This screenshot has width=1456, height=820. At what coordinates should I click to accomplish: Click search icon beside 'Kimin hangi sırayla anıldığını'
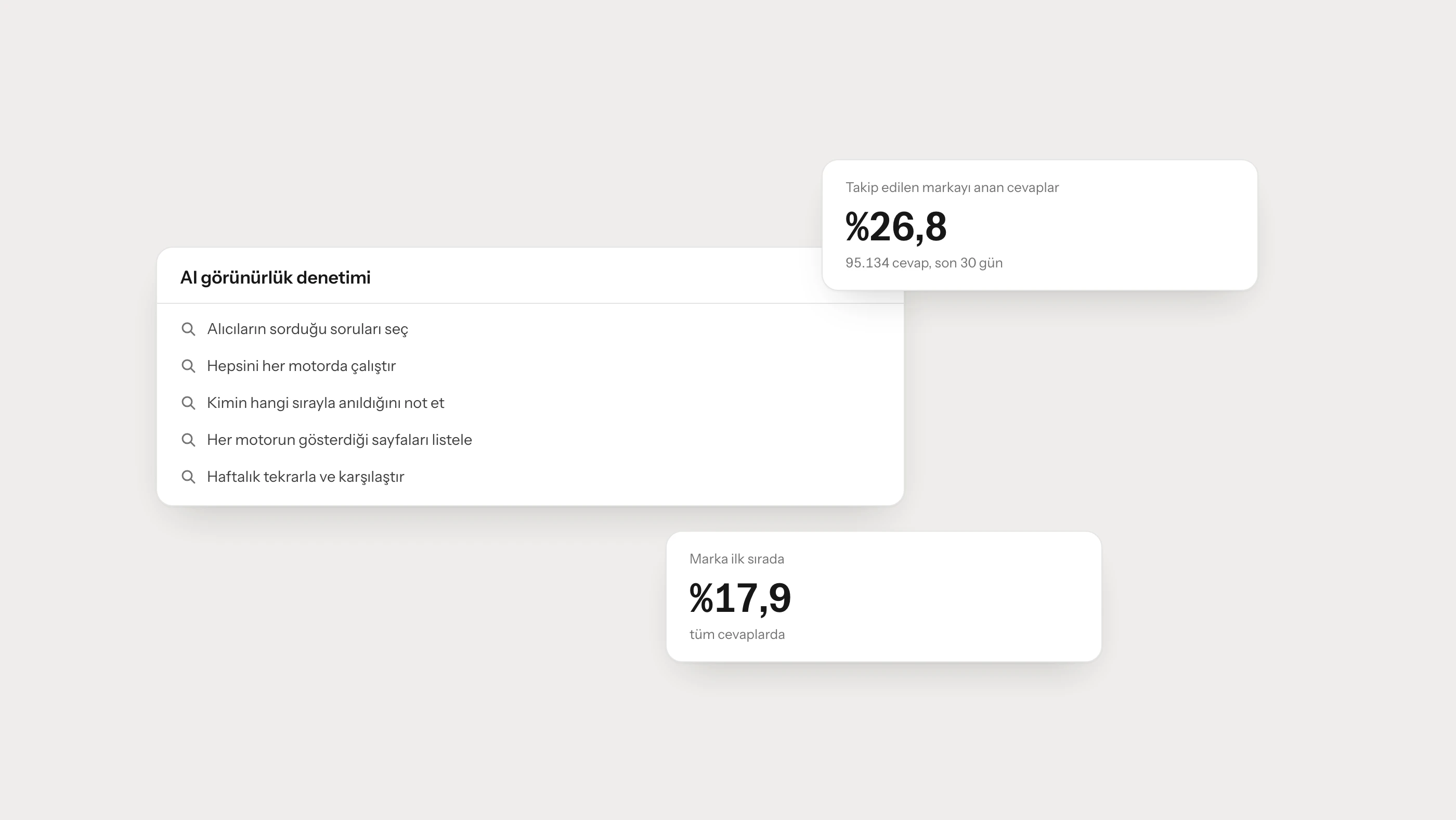(x=188, y=403)
